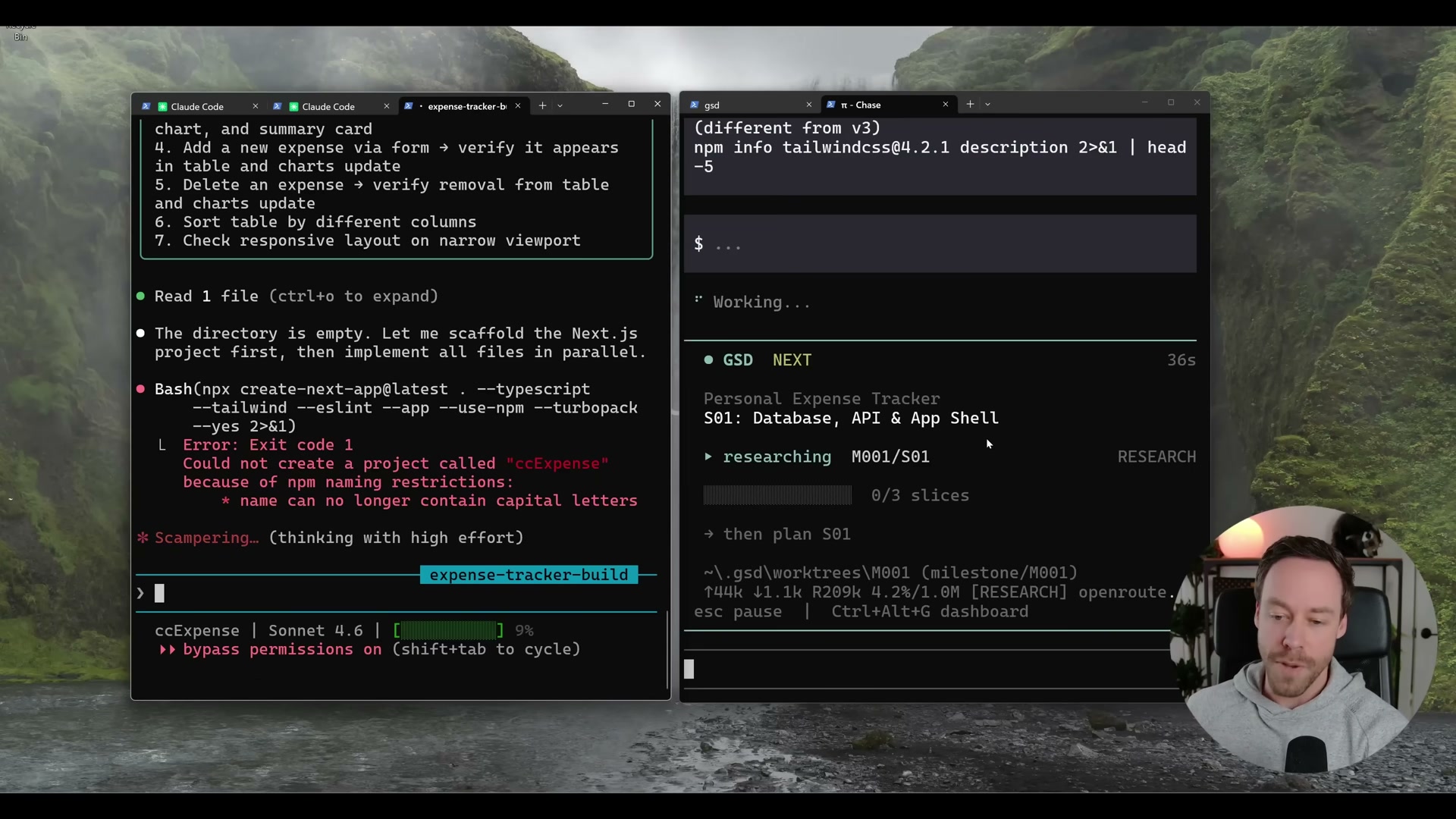
Task: Click the expense-tracker-build label badge
Action: point(529,575)
